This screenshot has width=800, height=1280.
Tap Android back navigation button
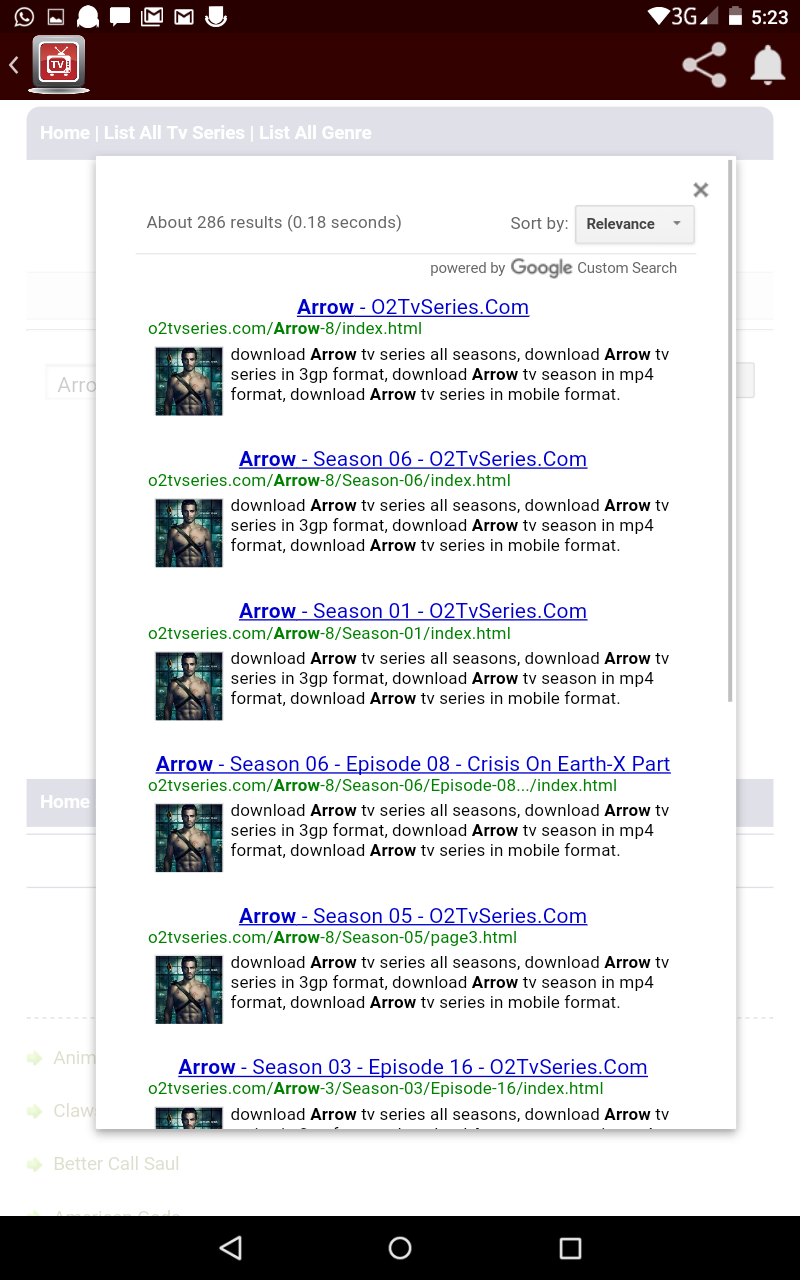231,1247
